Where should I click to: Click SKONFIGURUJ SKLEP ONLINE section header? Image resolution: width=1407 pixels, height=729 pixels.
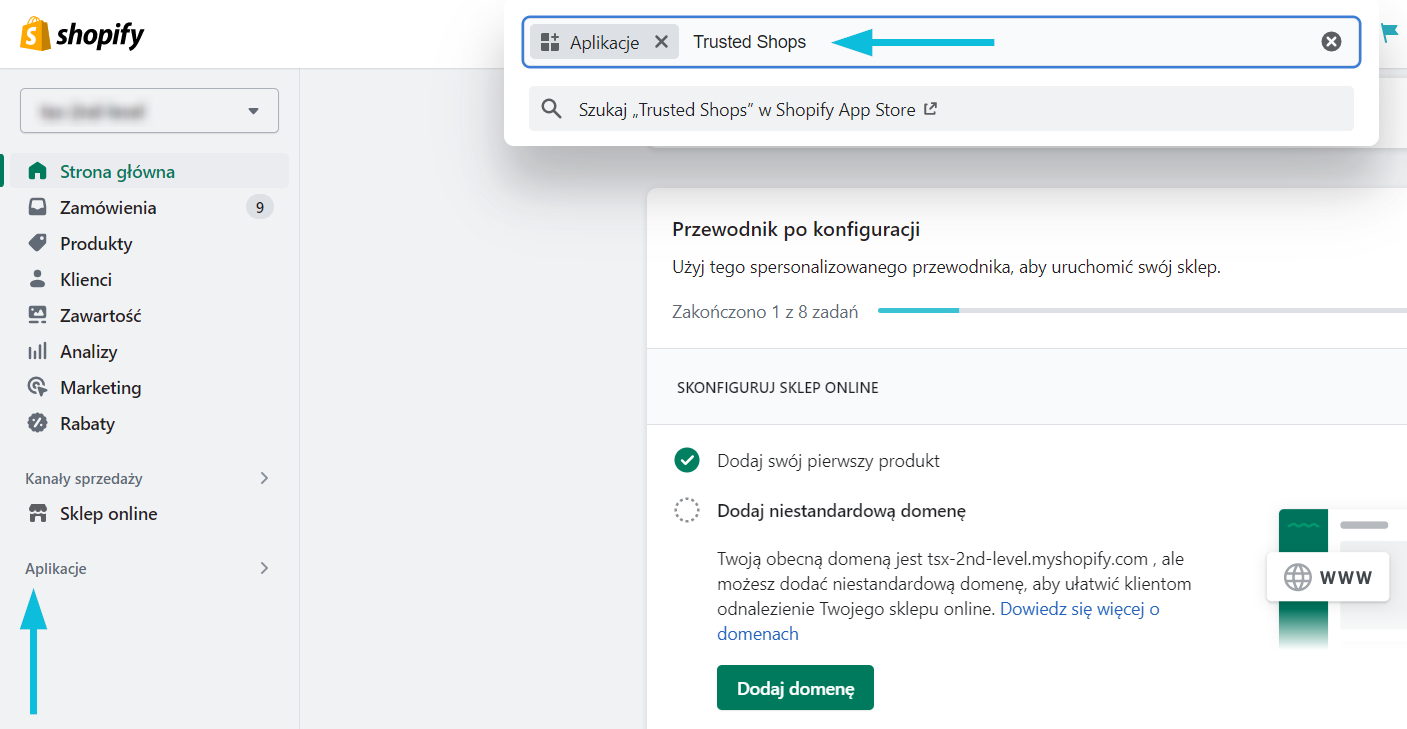(777, 387)
